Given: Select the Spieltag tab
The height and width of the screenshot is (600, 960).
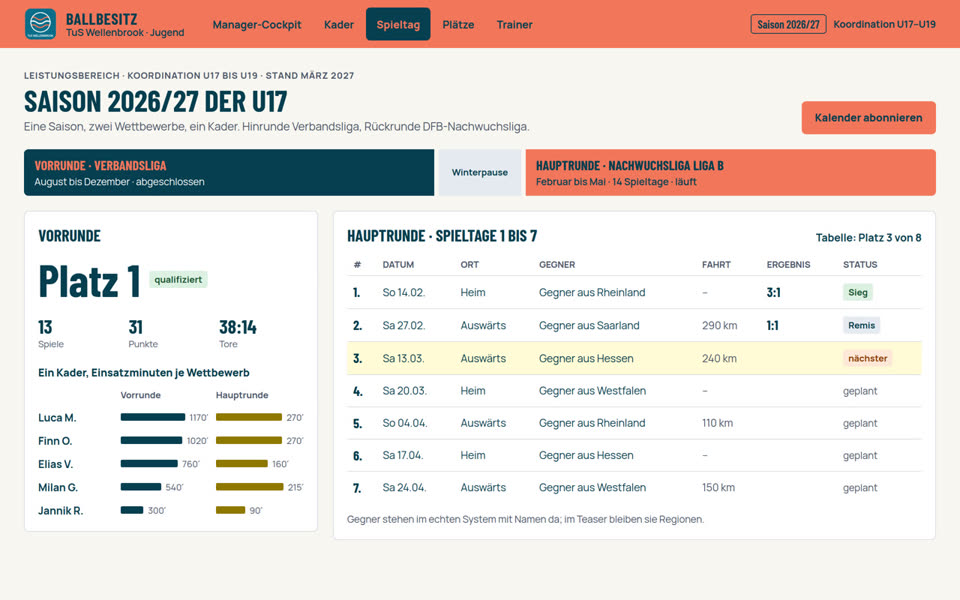Looking at the screenshot, I should tap(398, 24).
